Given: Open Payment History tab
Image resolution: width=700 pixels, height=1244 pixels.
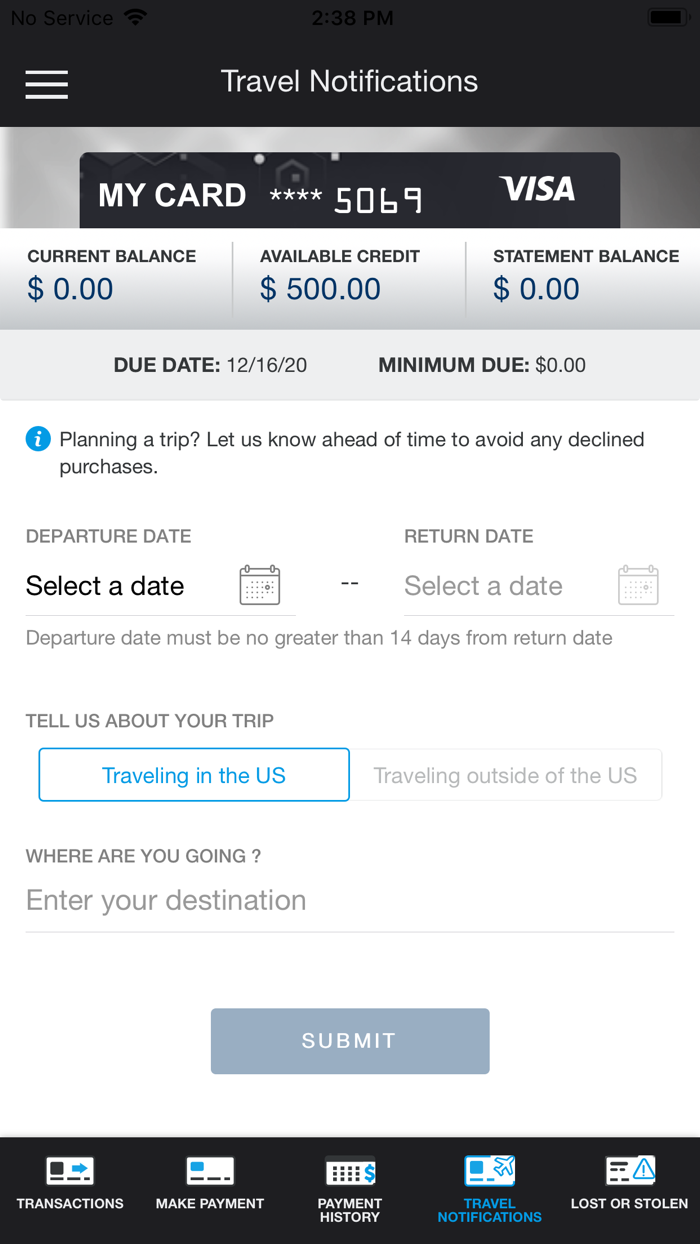Looking at the screenshot, I should tap(350, 1184).
